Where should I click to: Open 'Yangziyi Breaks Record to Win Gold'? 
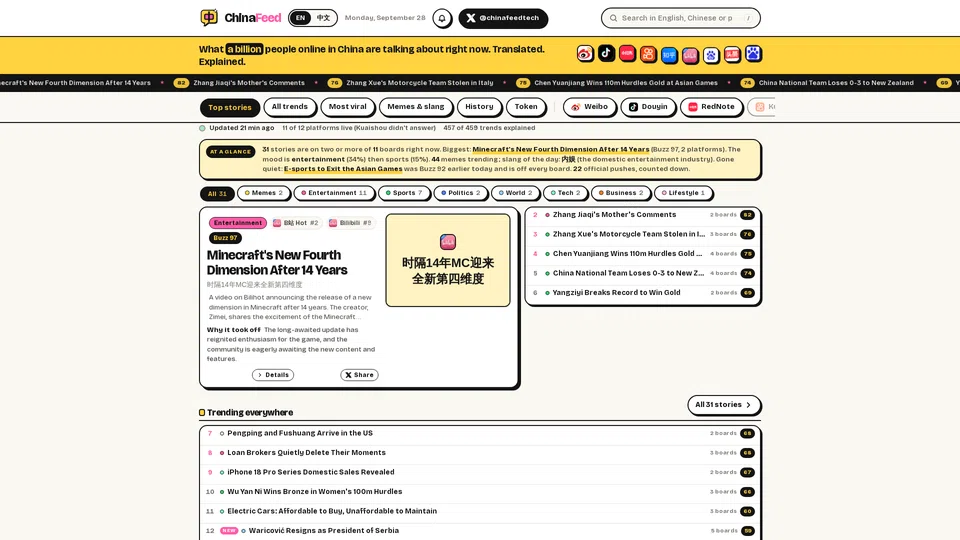point(643,293)
